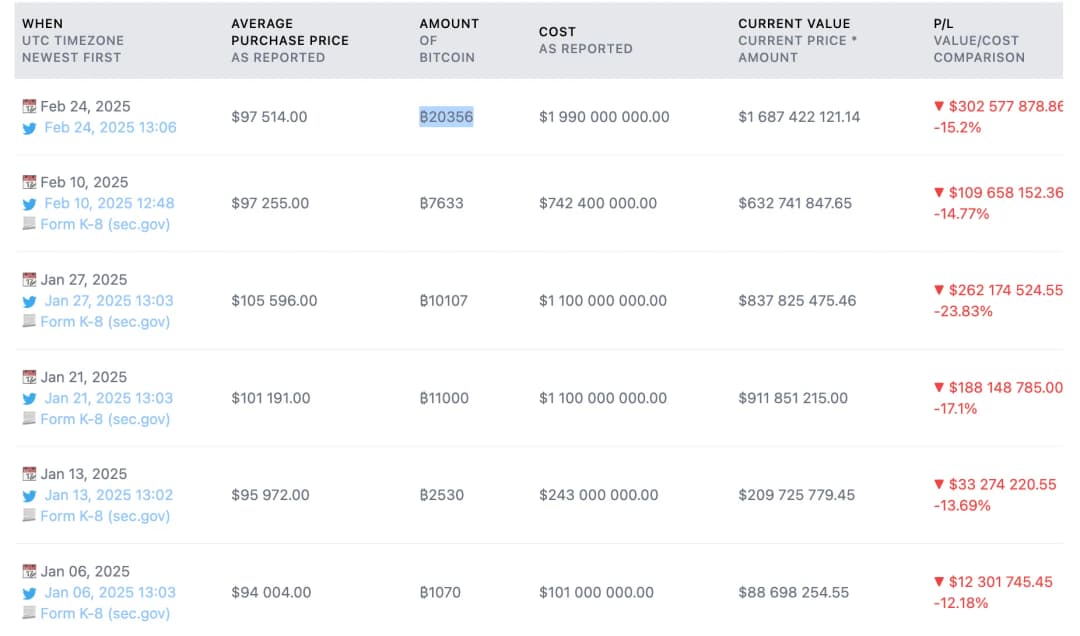Click the P/L column header
The image size is (1080, 636).
945,23
